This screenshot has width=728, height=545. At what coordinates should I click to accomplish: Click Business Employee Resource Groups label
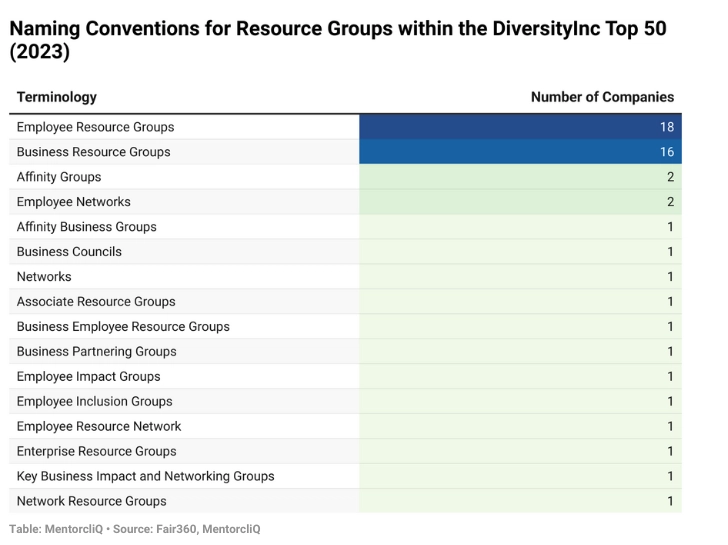(123, 327)
